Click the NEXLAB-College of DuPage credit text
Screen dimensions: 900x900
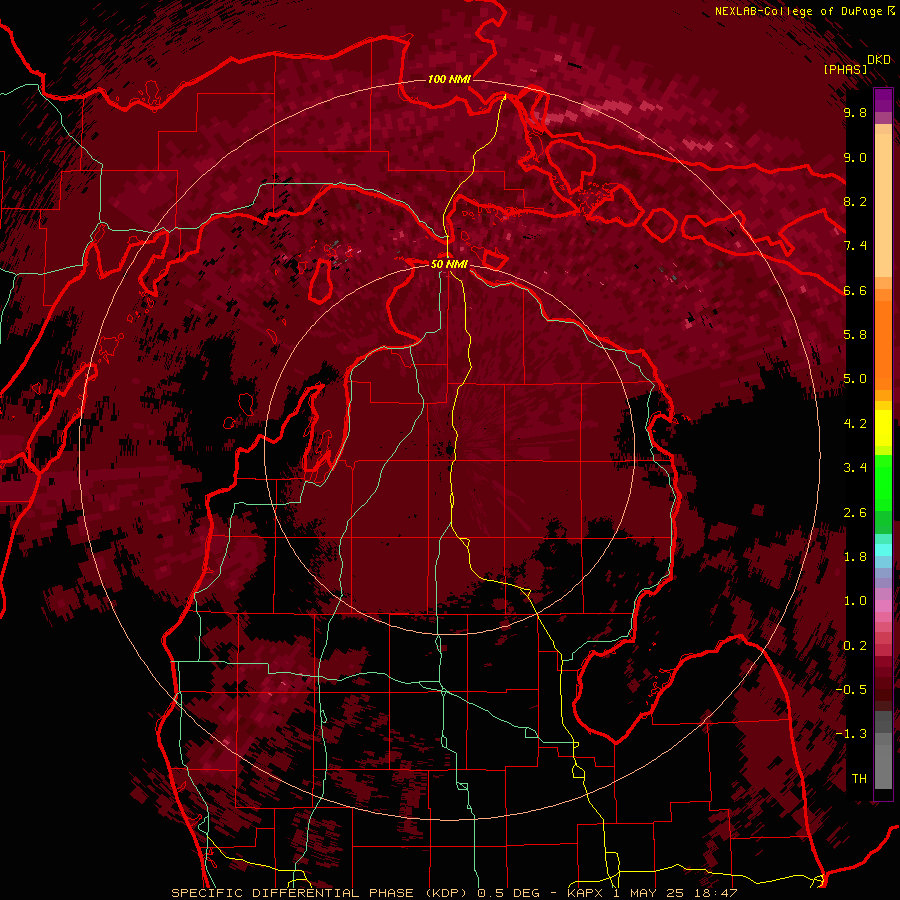[800, 11]
